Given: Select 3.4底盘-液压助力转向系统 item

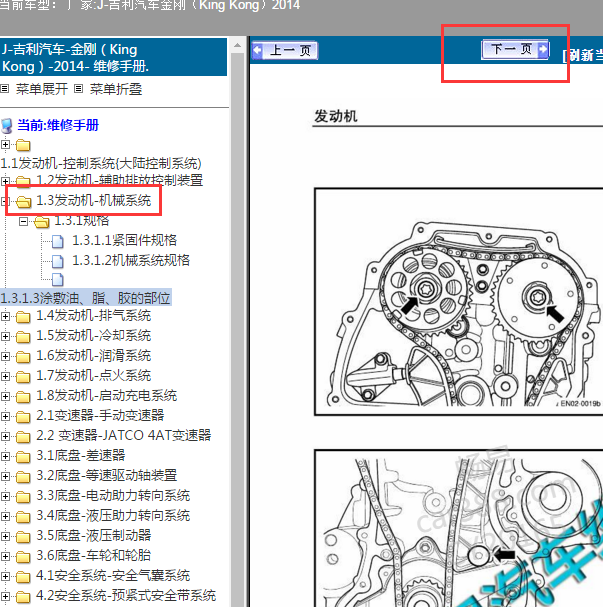Looking at the screenshot, I should 113,516.
